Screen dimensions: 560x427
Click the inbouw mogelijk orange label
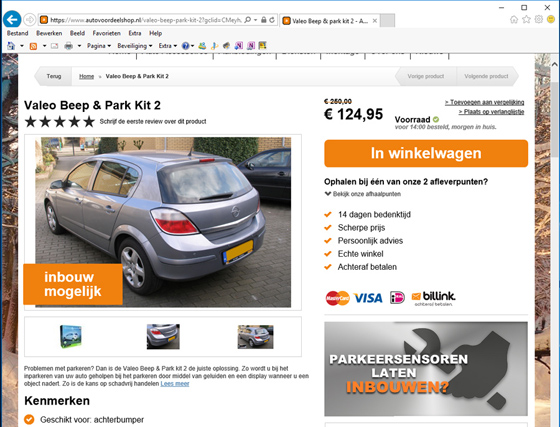tap(73, 284)
